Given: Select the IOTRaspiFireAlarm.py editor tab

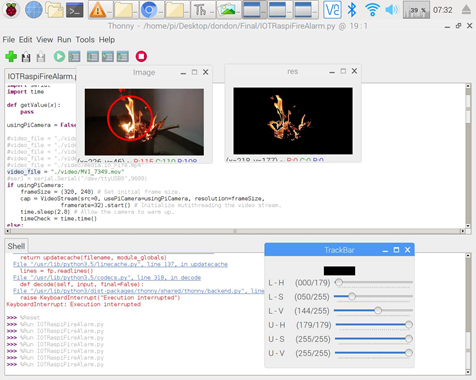Looking at the screenshot, I should pos(41,76).
